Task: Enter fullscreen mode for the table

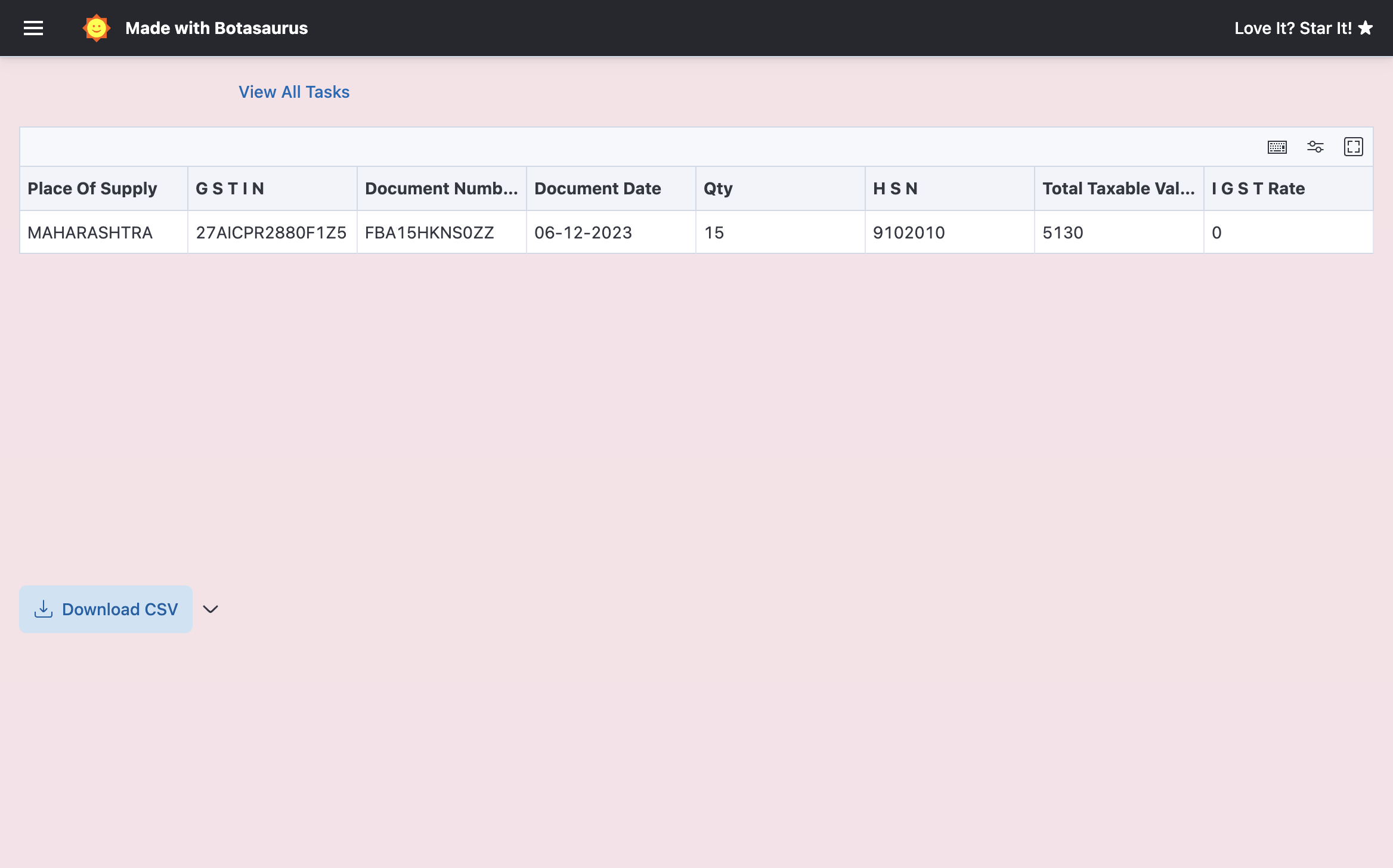Action: click(1353, 147)
